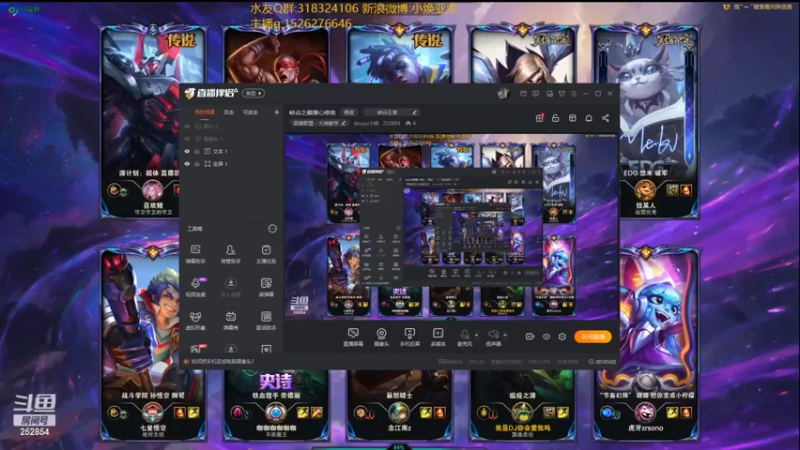Click the padlock icon in top toolbar

pyautogui.click(x=556, y=118)
